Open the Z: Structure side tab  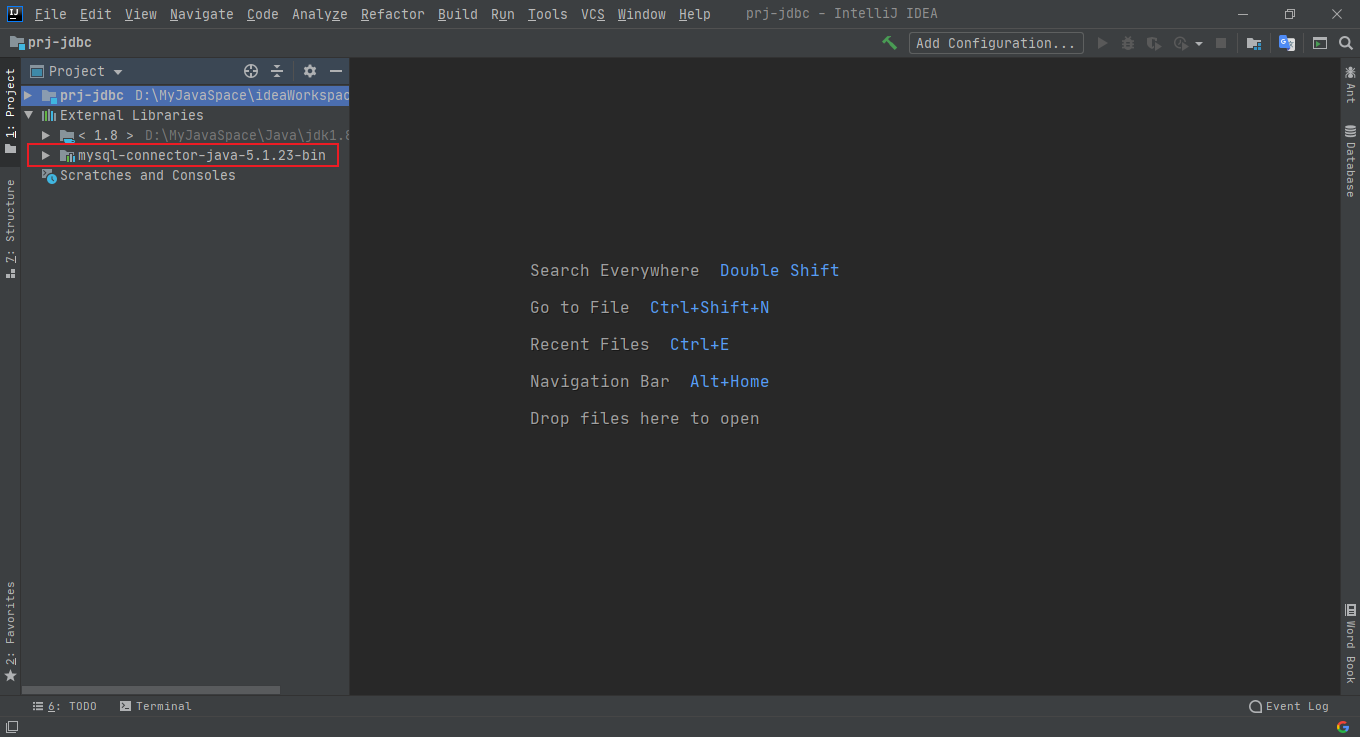(x=10, y=228)
